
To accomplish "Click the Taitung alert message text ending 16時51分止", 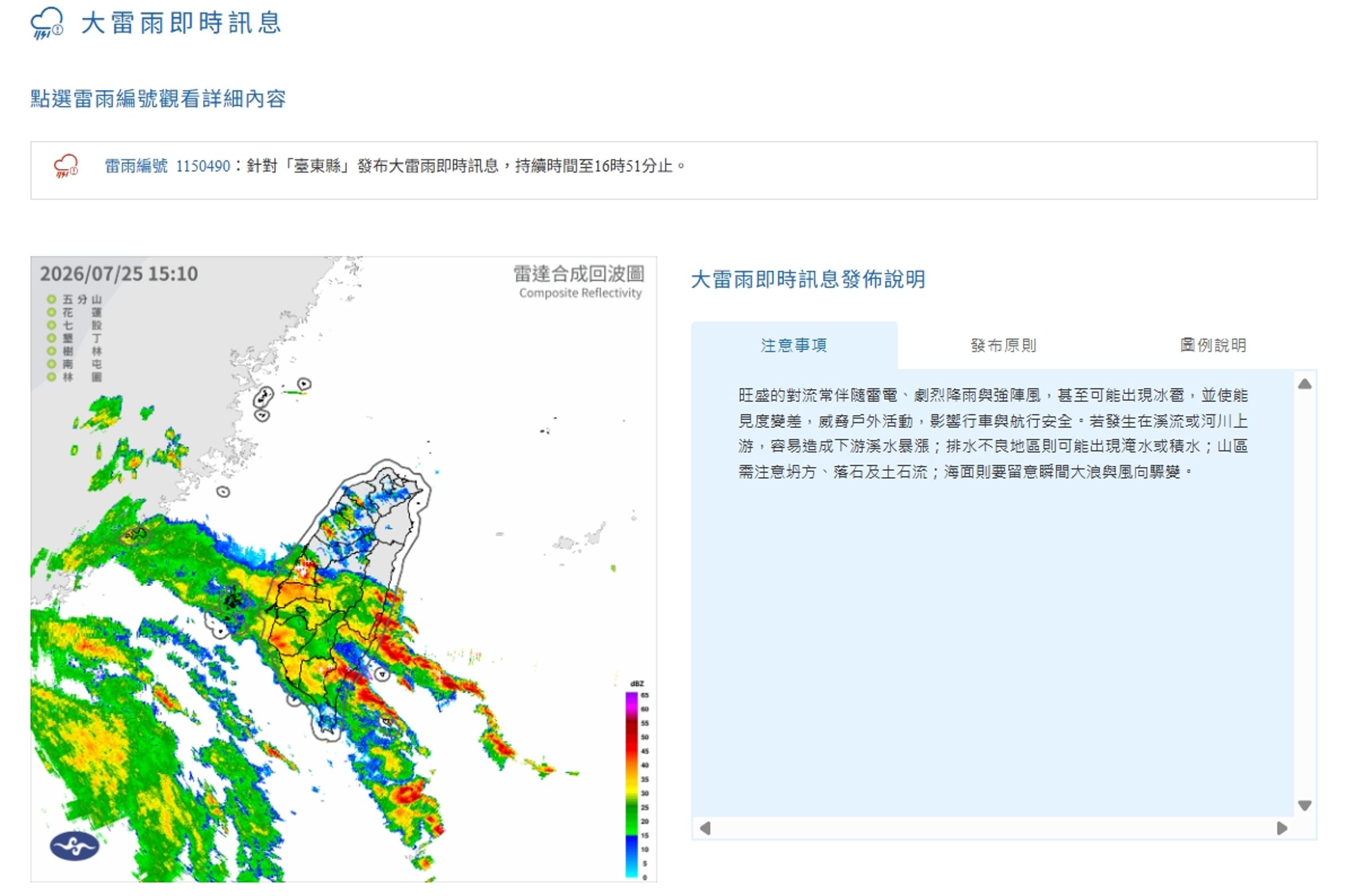I will 467,166.
